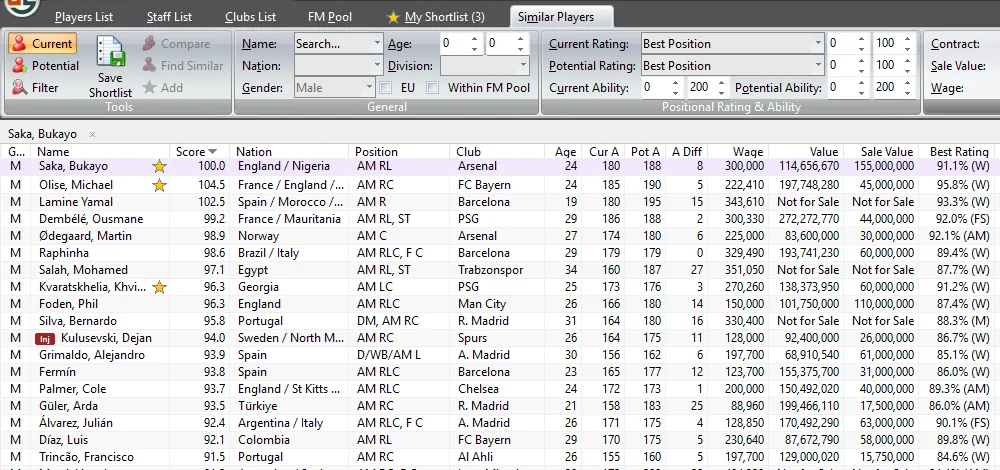The width and height of the screenshot is (1000, 470).
Task: Click the Inj injury badge on Kulusevski
Action: click(47, 338)
